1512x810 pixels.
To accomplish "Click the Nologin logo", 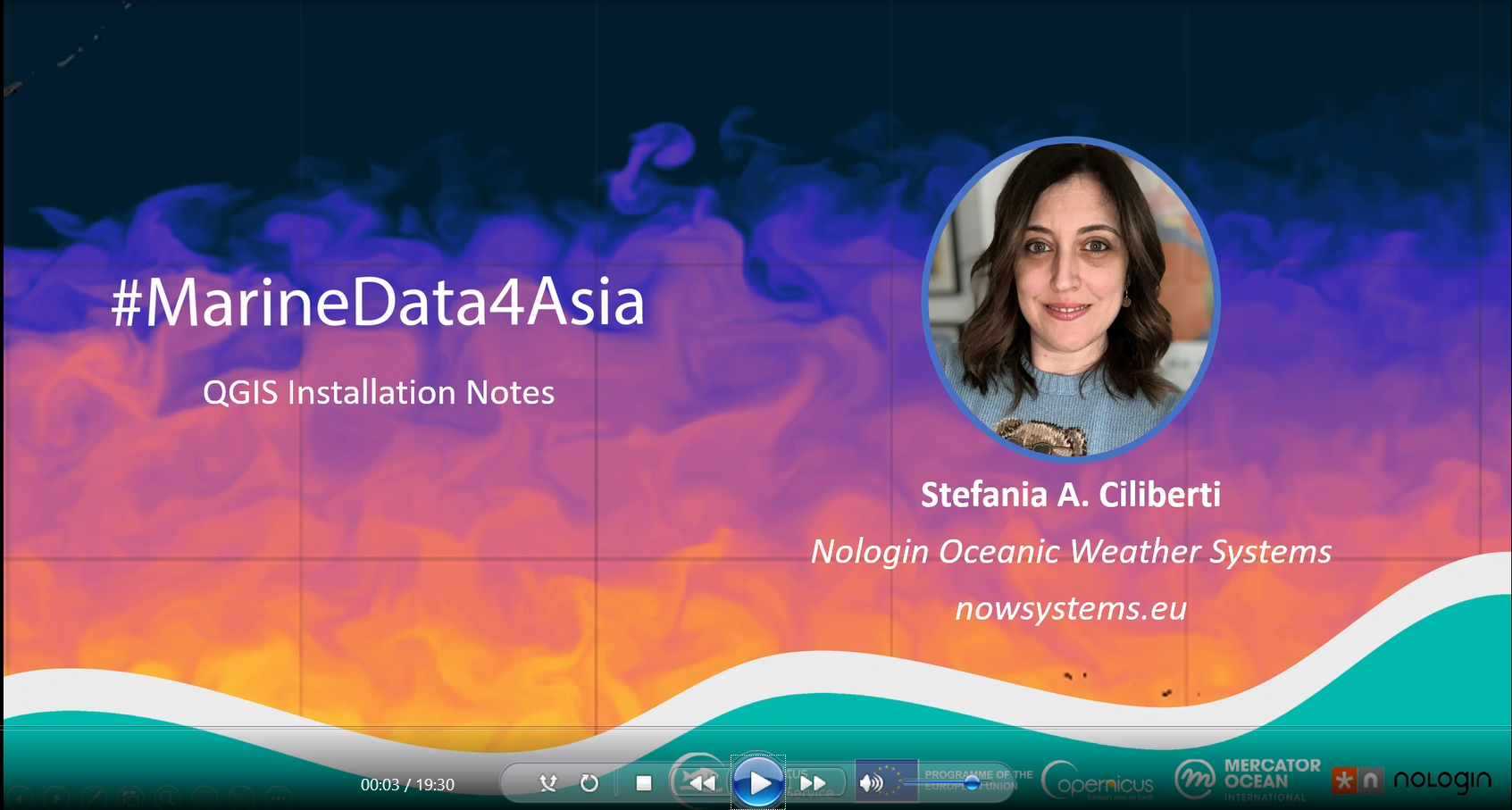I will [1411, 781].
